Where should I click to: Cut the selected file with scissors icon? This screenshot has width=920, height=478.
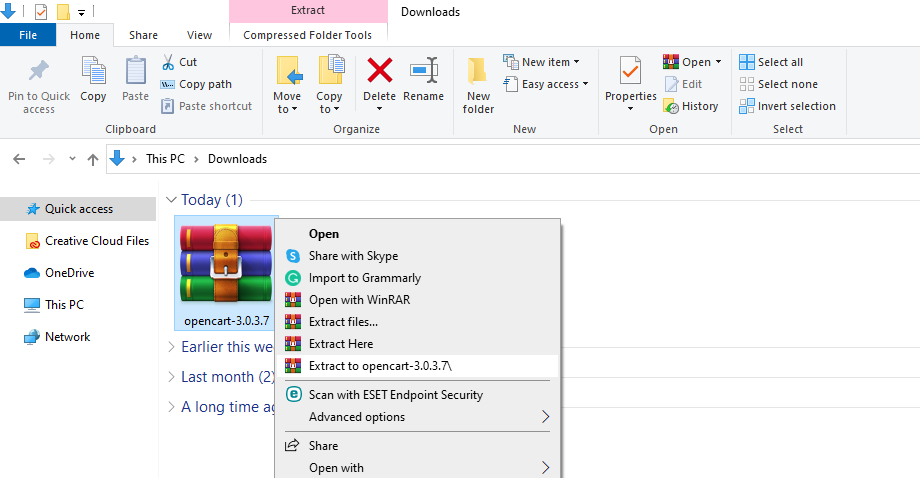(x=168, y=62)
